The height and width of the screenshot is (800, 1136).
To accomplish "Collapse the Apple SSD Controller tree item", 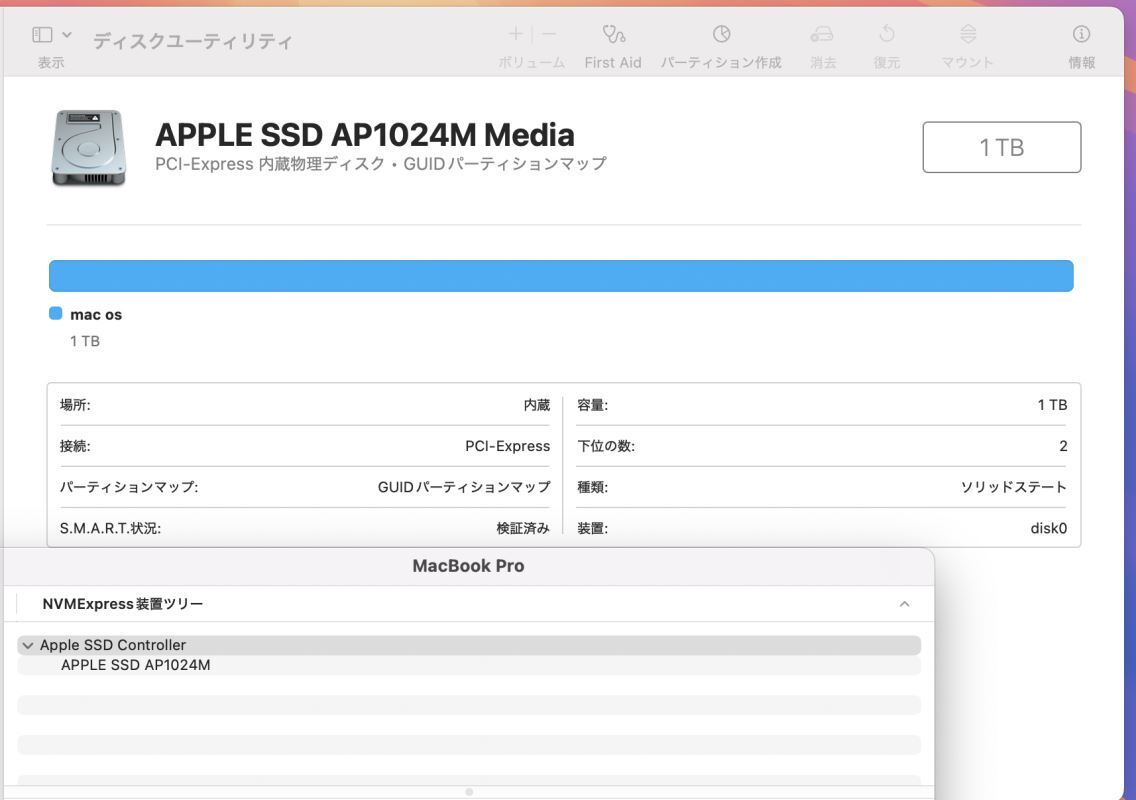I will pyautogui.click(x=27, y=644).
